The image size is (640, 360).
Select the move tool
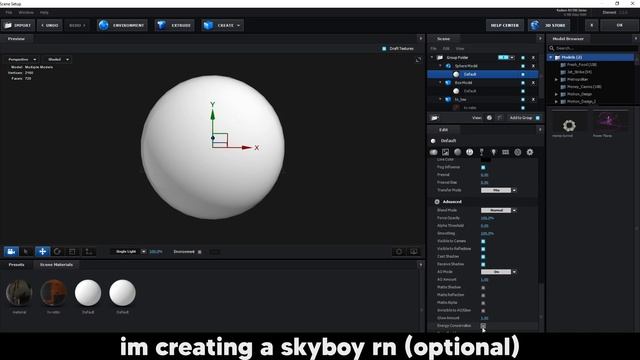pos(42,252)
